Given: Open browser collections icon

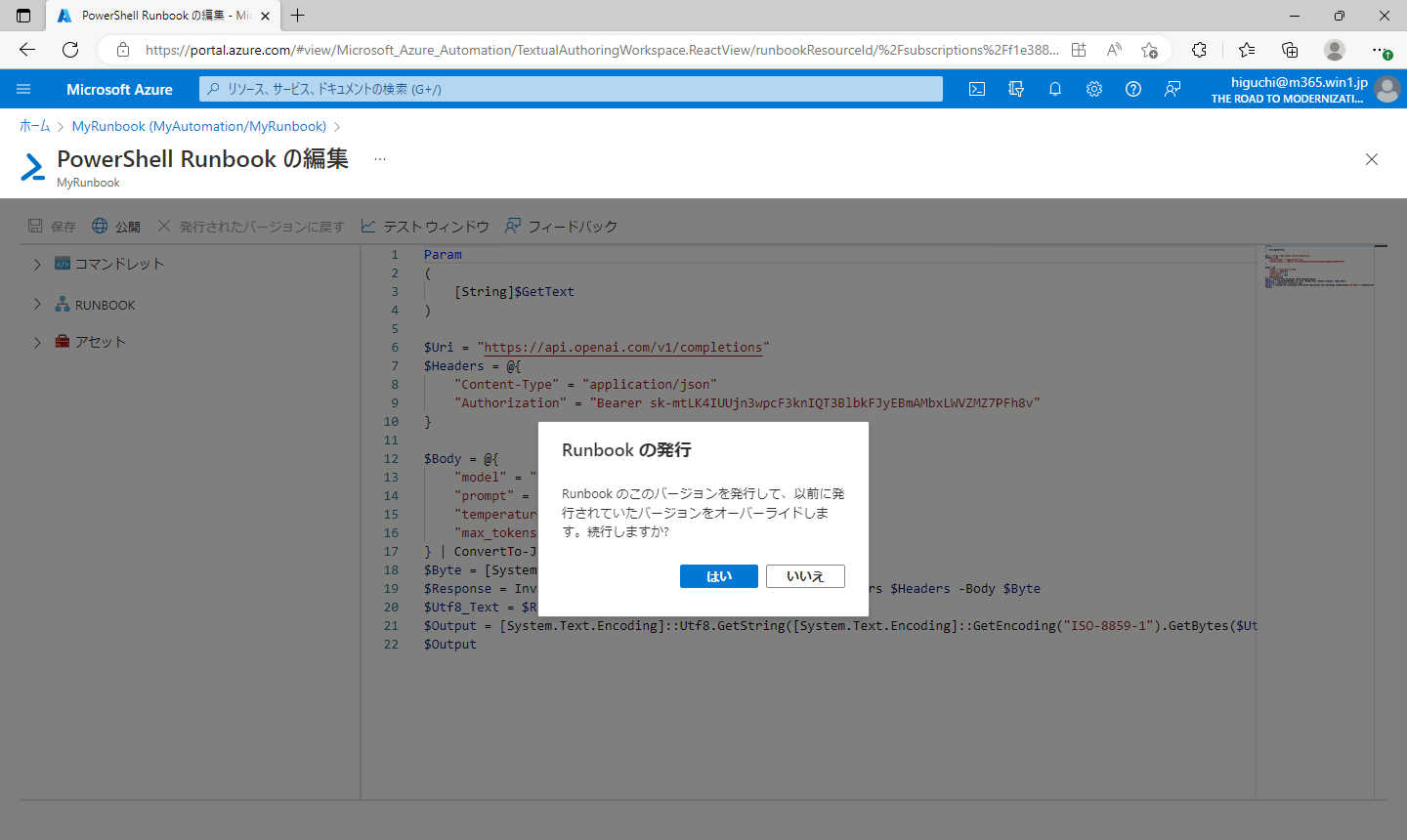Looking at the screenshot, I should pyautogui.click(x=1290, y=50).
